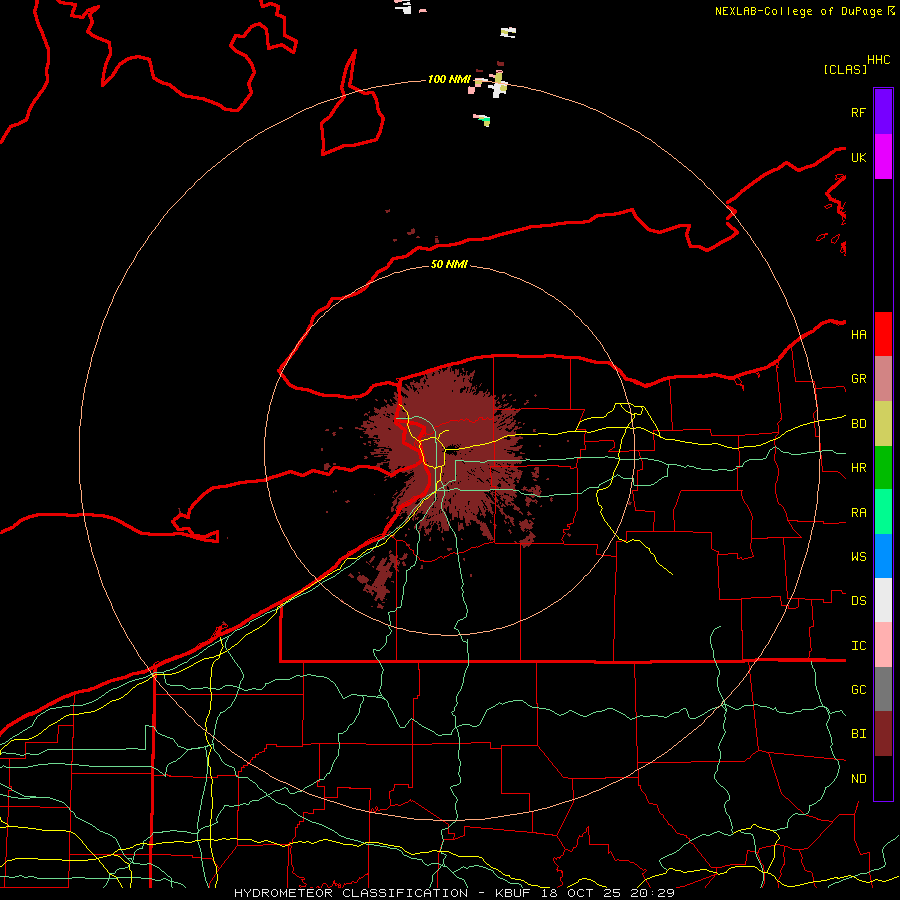The width and height of the screenshot is (900, 900).
Task: Click the "[CLAS]" units label
Action: (844, 69)
